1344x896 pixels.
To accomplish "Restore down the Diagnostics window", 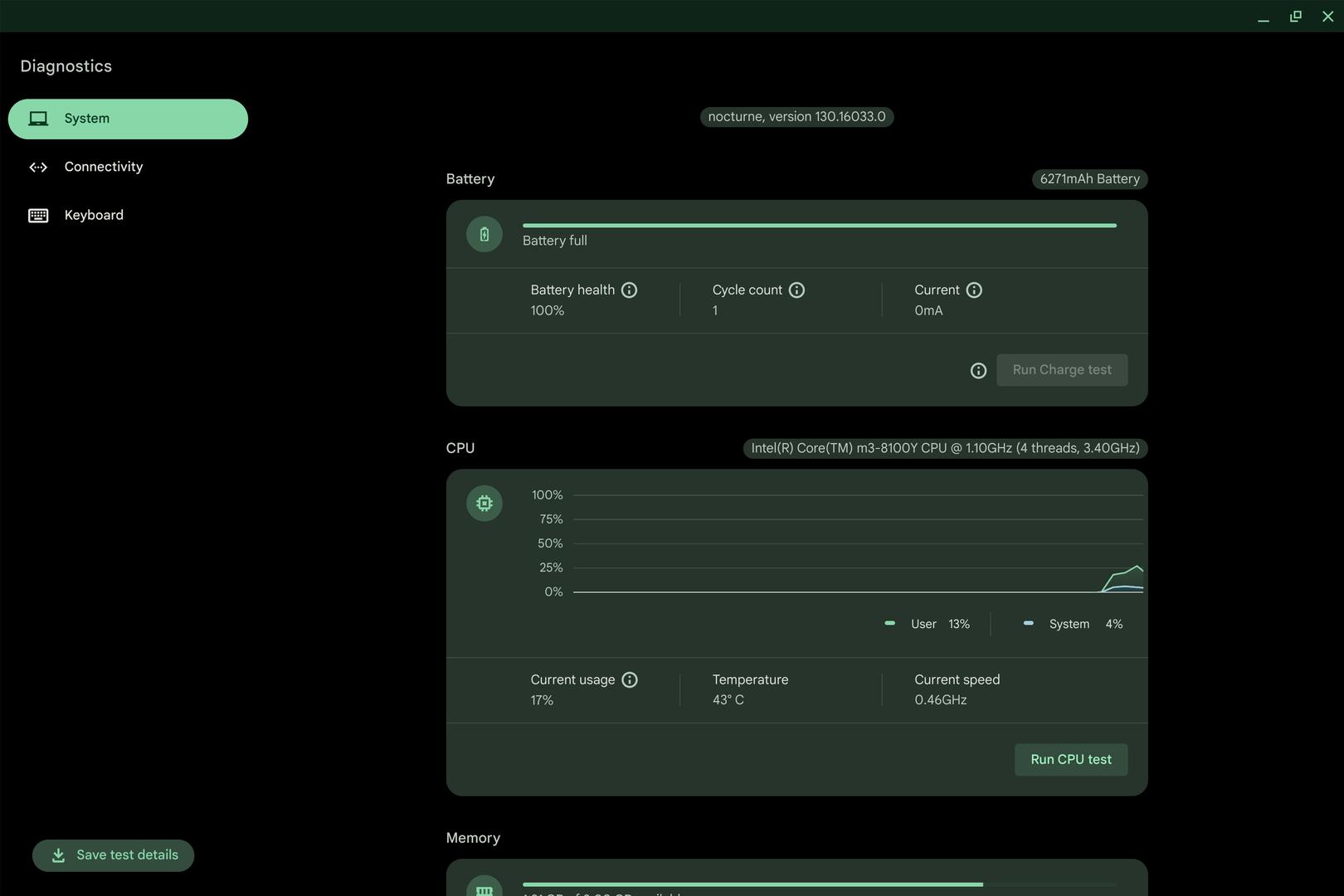I will pyautogui.click(x=1295, y=17).
